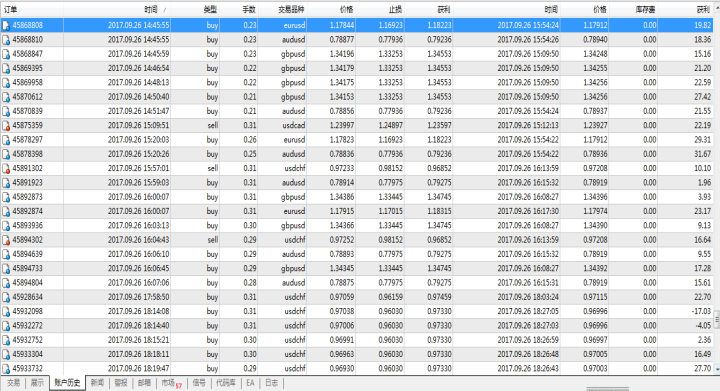Click the profit value 19.82

tap(703, 25)
